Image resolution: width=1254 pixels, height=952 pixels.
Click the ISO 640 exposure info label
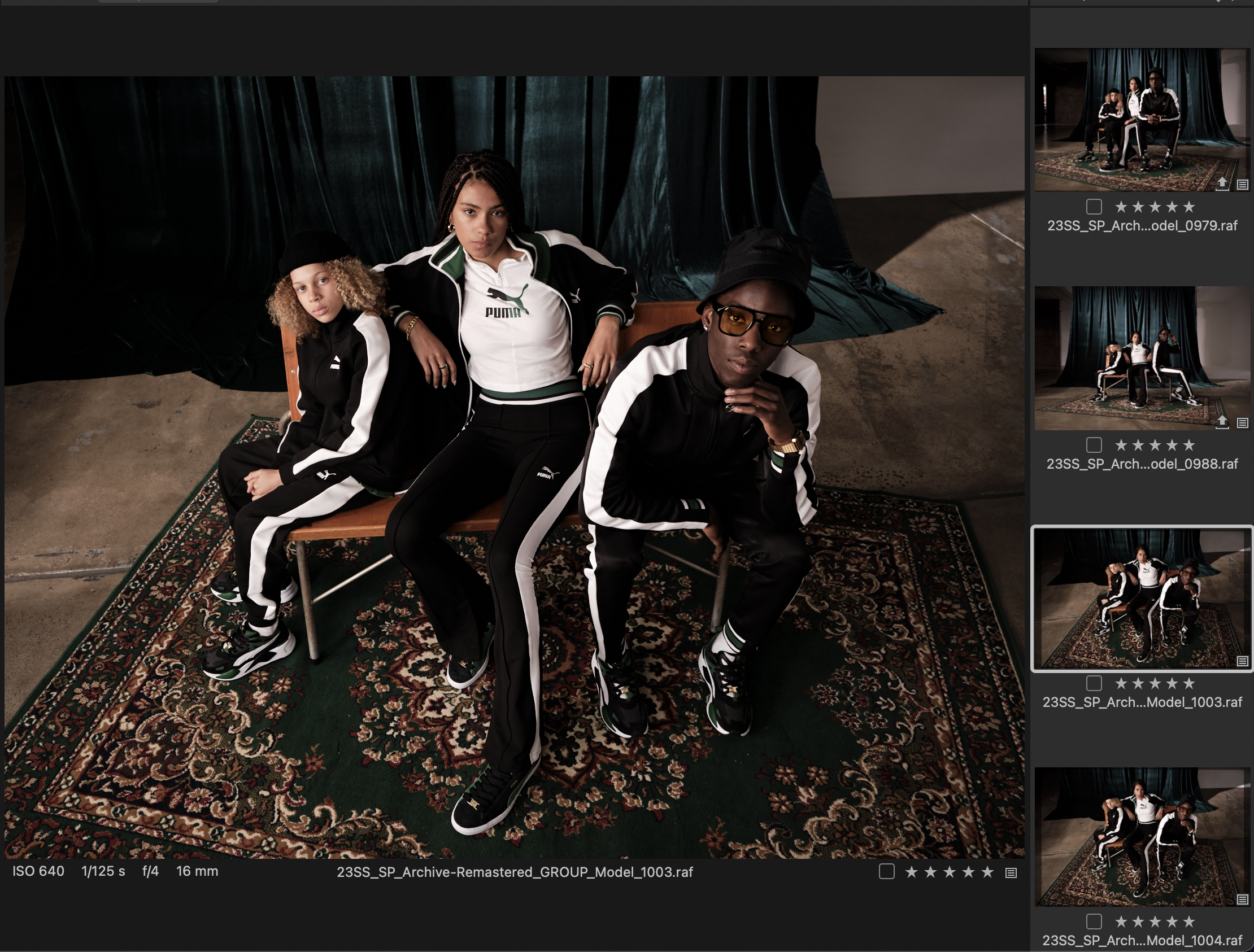point(37,871)
